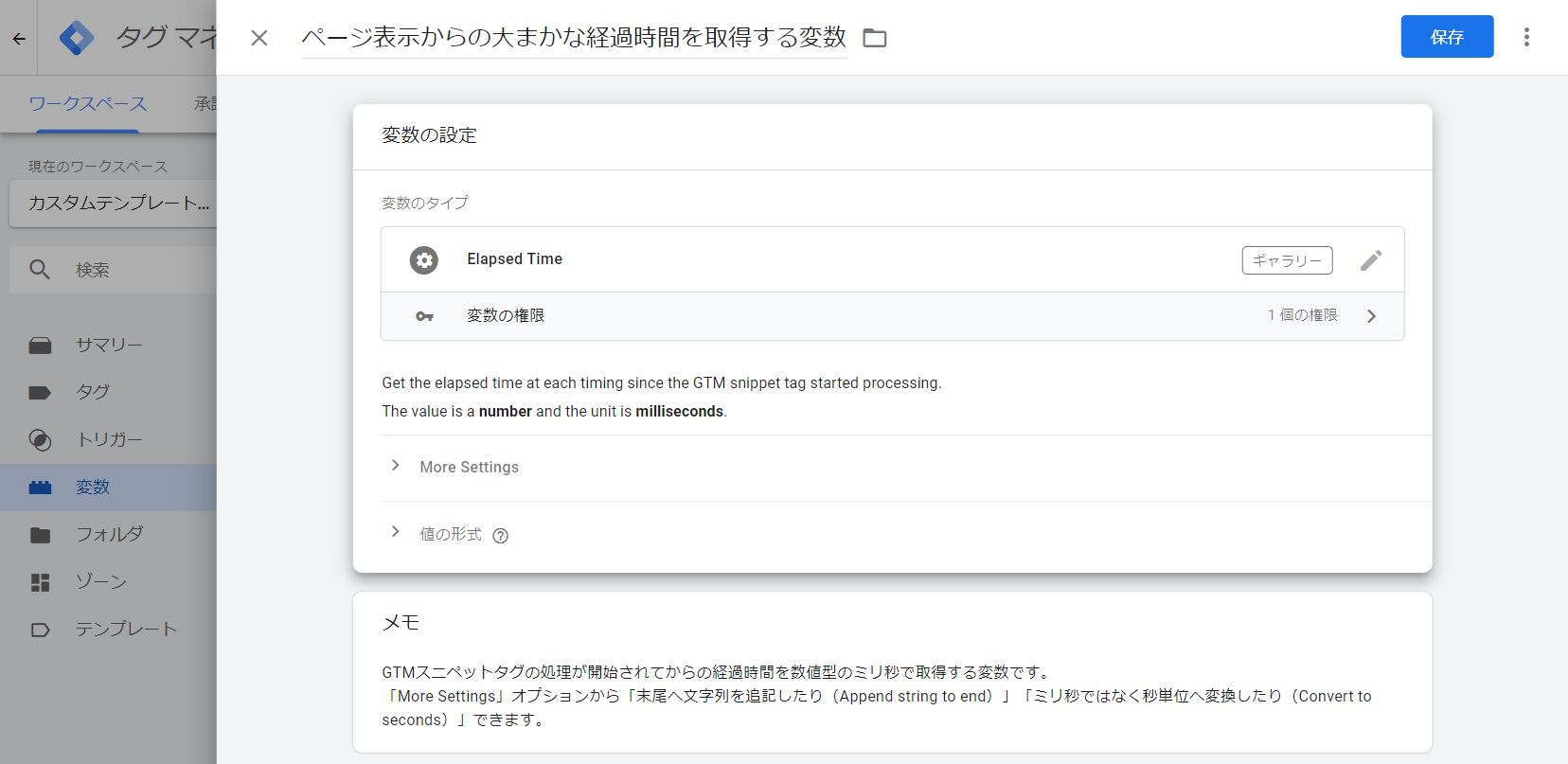
Task: Click the ゾーン zones icon
Action: tap(40, 582)
